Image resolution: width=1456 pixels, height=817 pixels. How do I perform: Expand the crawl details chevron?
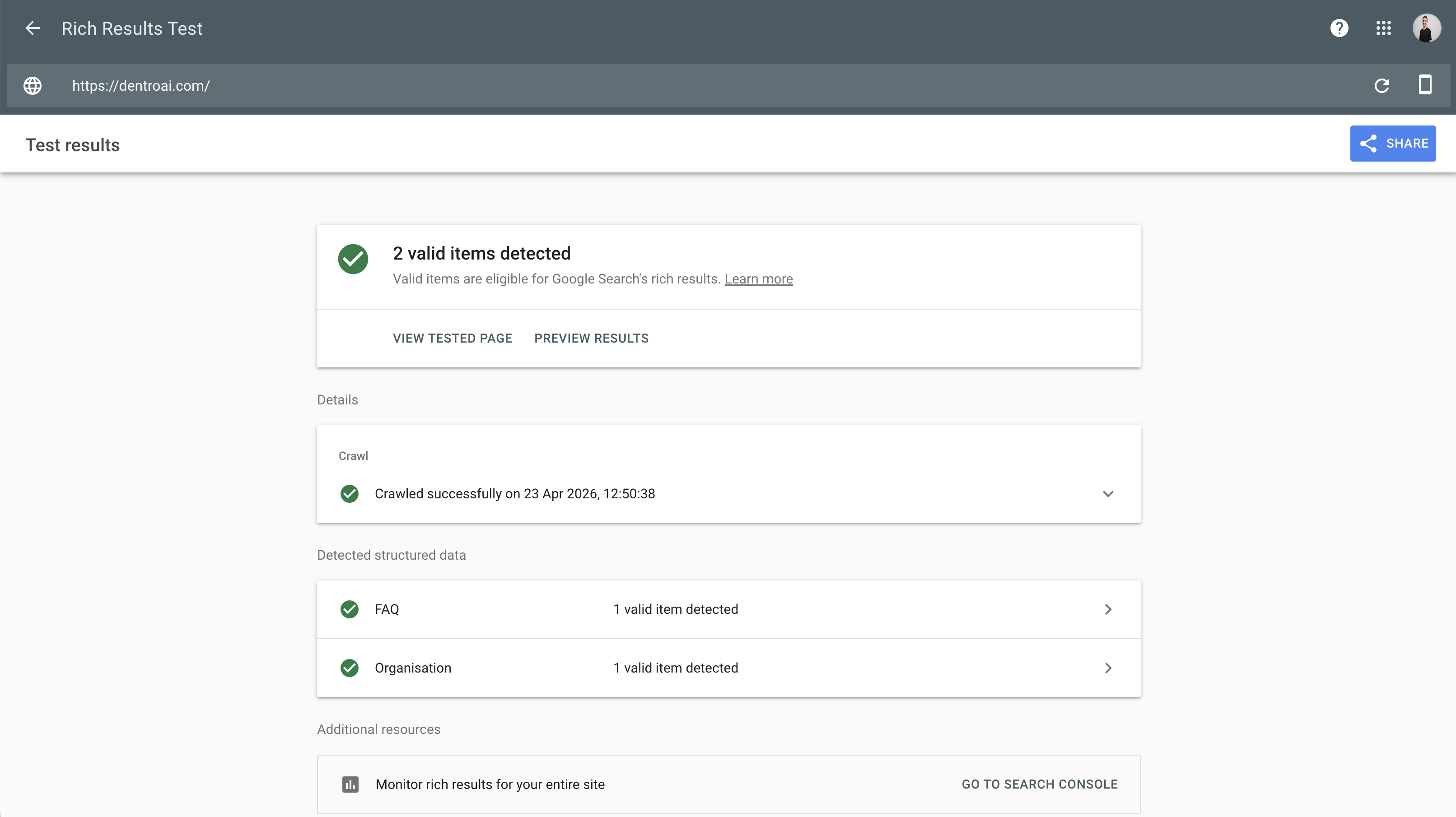1107,494
